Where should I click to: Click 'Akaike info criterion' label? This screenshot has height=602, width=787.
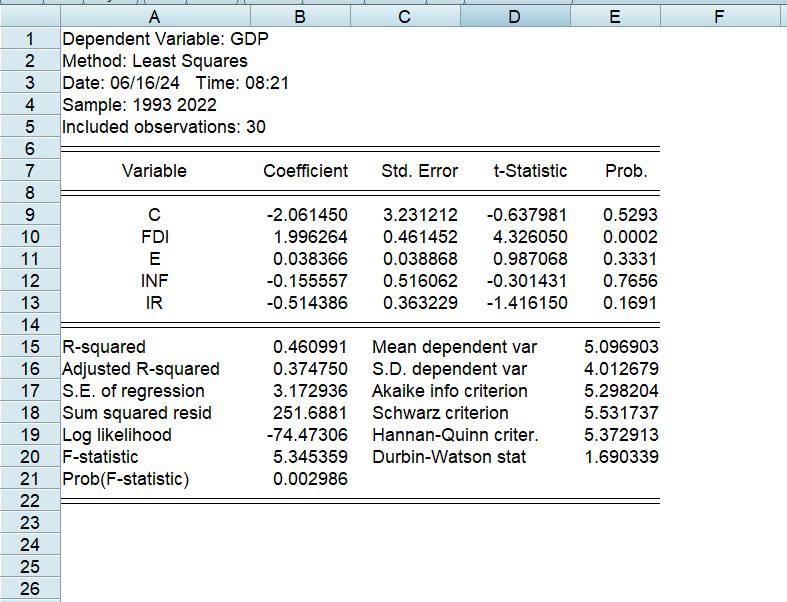point(450,391)
